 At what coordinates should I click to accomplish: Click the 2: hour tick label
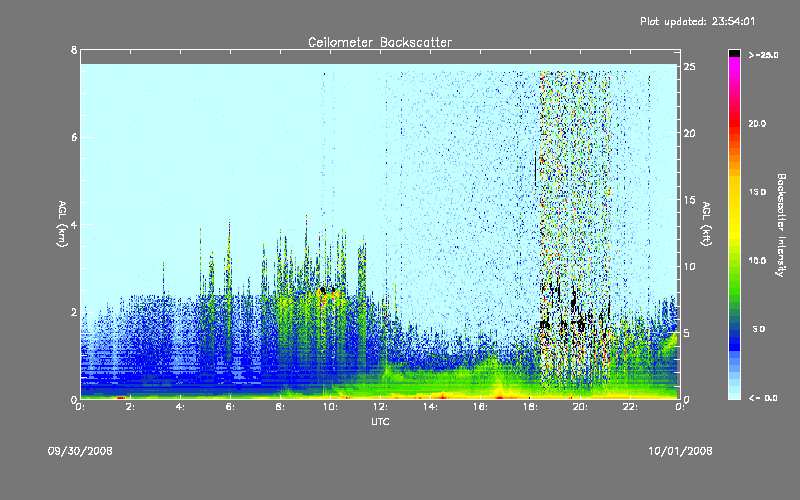[131, 407]
